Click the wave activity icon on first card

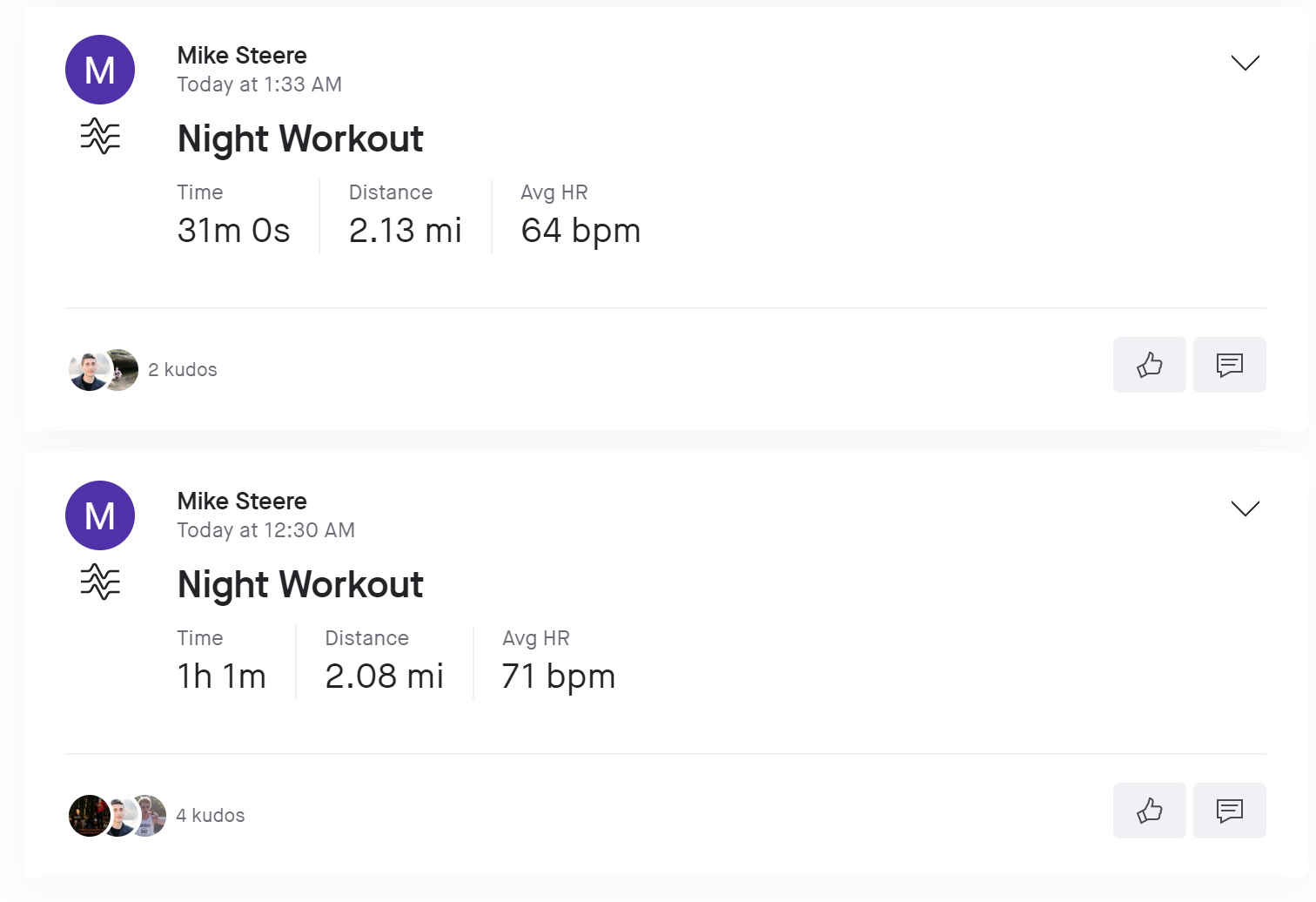pyautogui.click(x=100, y=137)
